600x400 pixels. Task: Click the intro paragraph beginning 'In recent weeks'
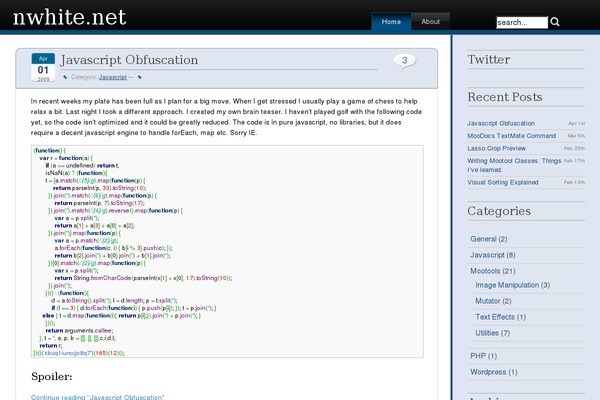226,117
